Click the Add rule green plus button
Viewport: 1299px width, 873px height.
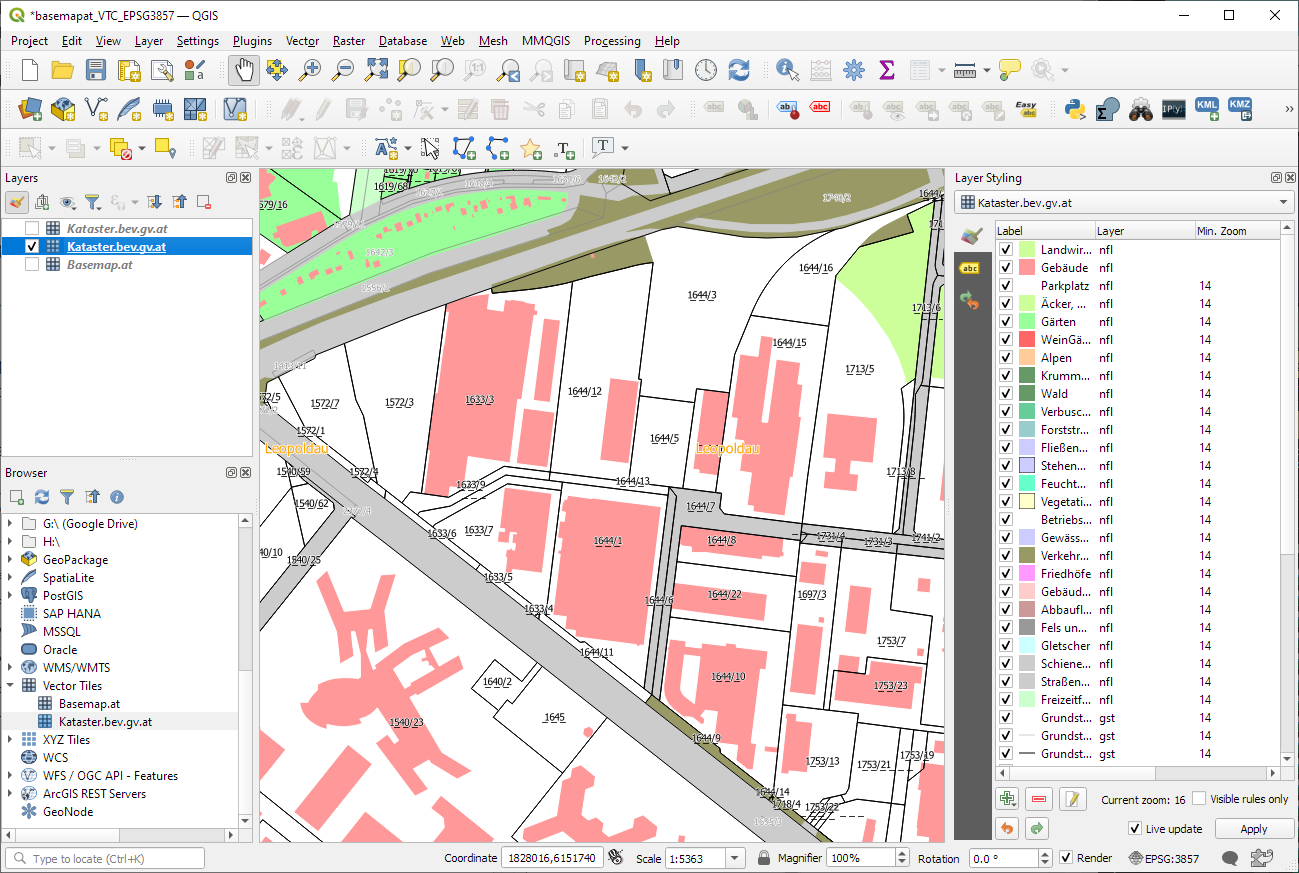1007,799
